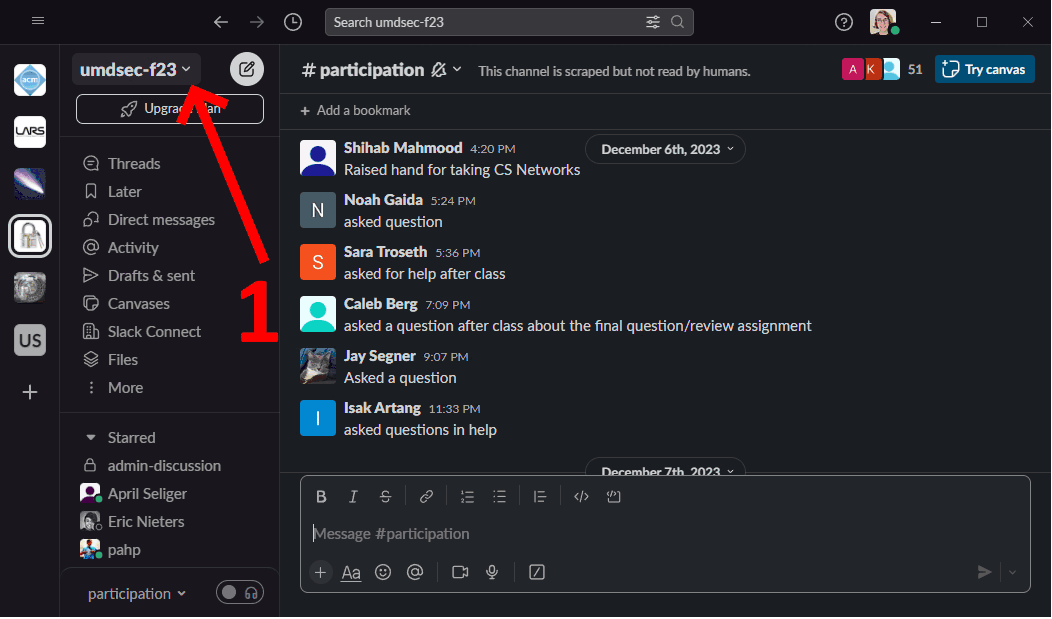Open the hamburger menu
Screen dimensions: 1052x619
tap(38, 21)
